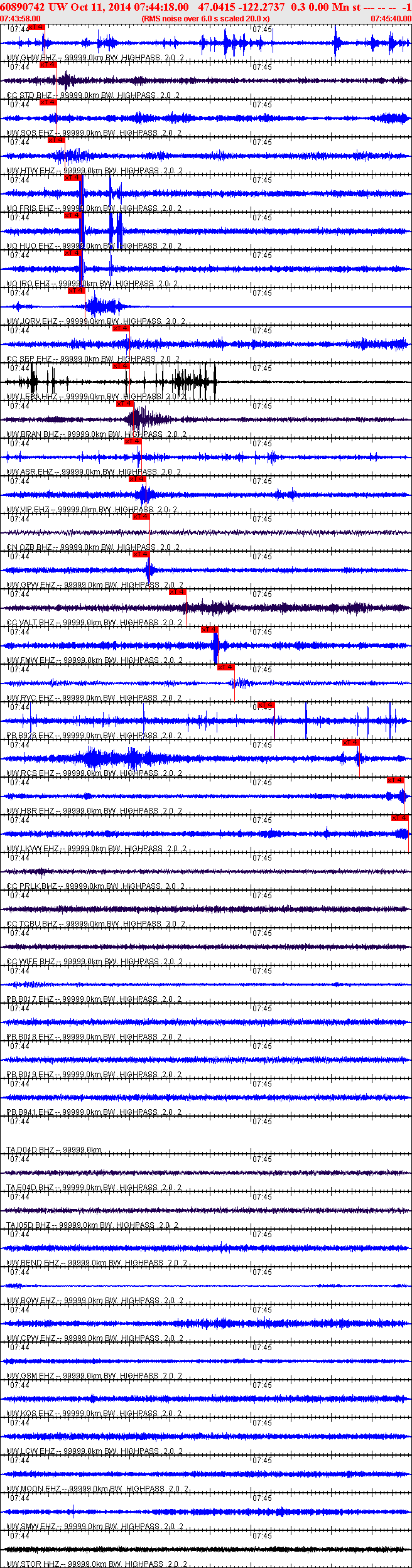Select the 'CC VALT BHZ' station label
Screen dimensions: 412x1568
pyautogui.click(x=31, y=623)
